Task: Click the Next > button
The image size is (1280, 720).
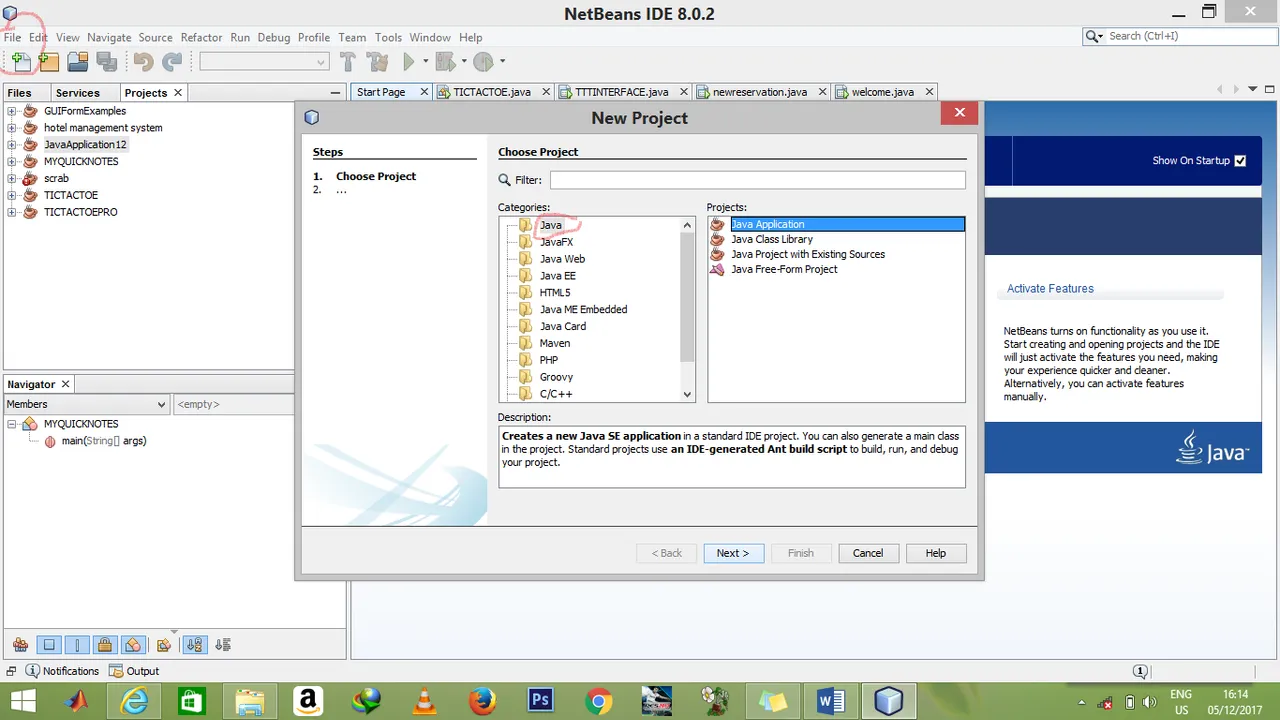Action: [x=733, y=553]
